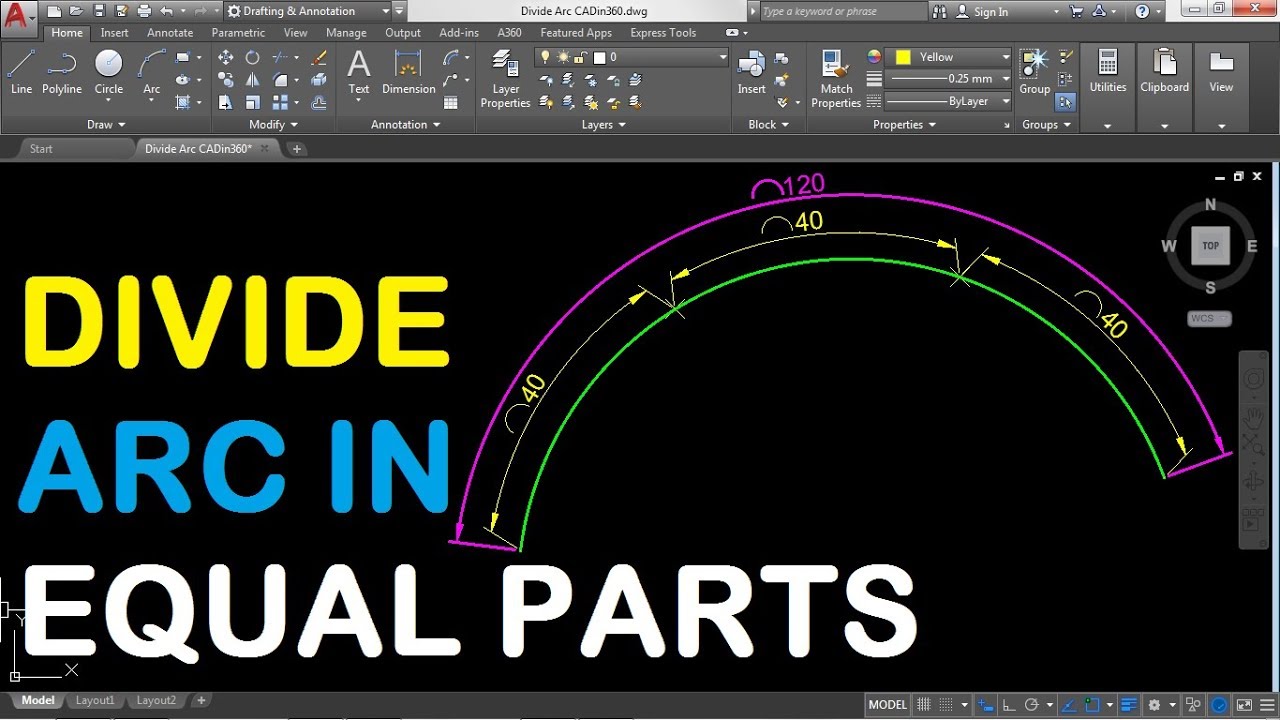1280x720 pixels.
Task: Expand the Properties panel title
Action: [x=904, y=125]
